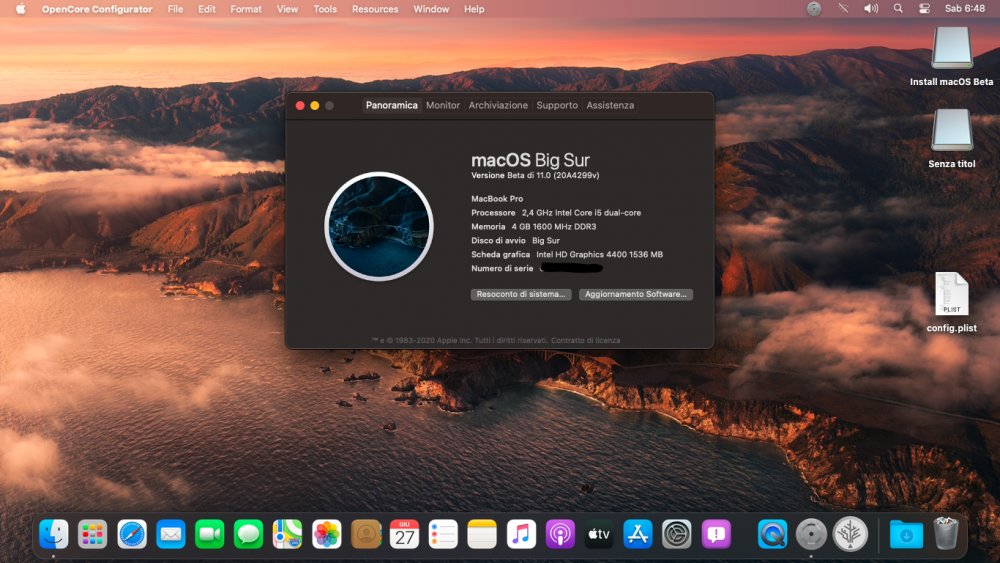The width and height of the screenshot is (1000, 563).
Task: Open Apple TV app in dock
Action: click(599, 534)
